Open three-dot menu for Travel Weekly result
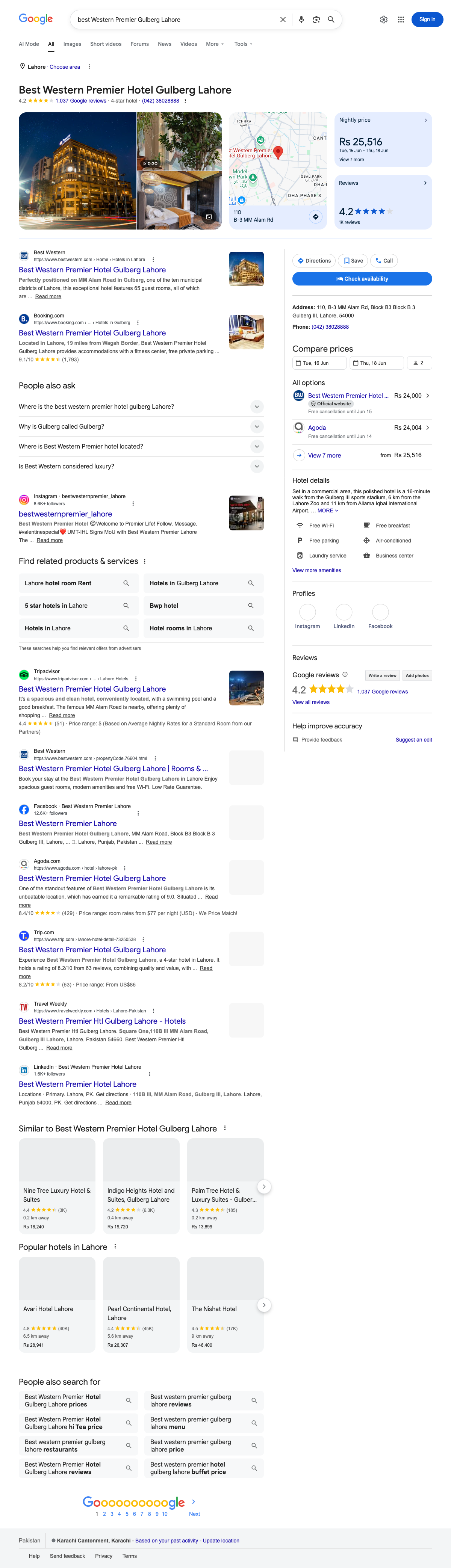Viewport: 451px width, 1568px height. point(153,1011)
